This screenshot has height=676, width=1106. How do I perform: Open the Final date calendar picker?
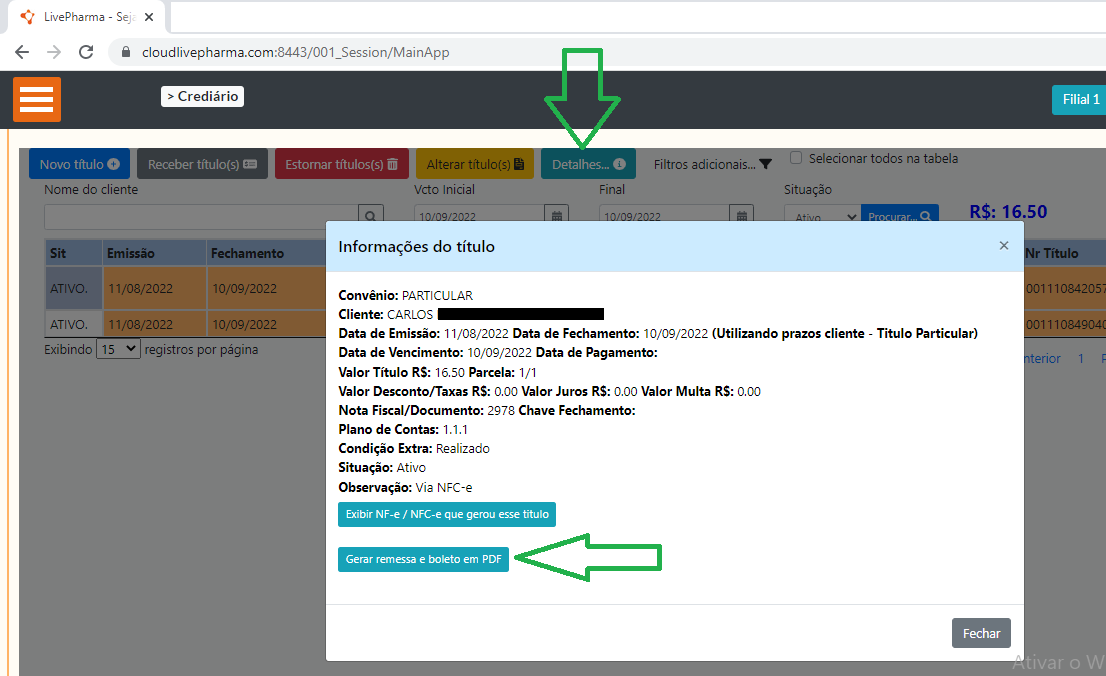[741, 216]
